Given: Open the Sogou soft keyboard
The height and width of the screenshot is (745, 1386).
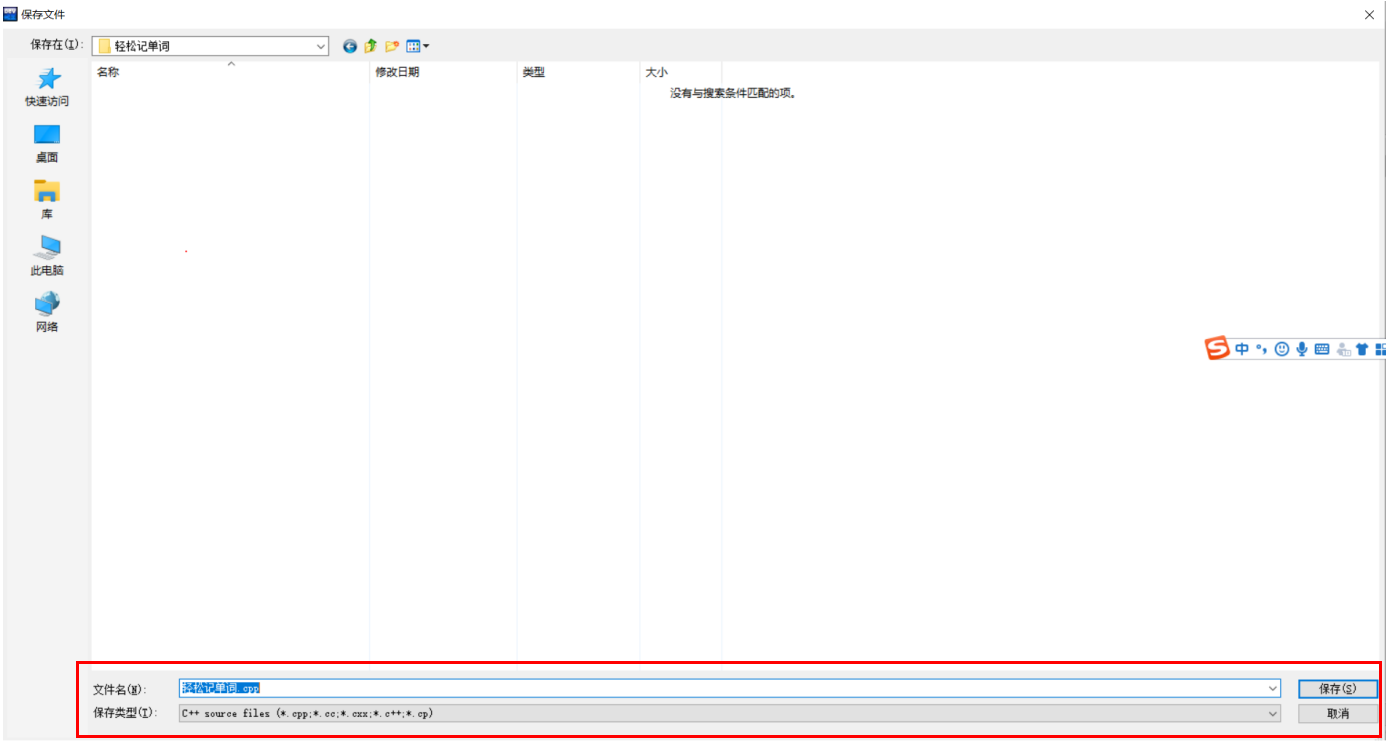Looking at the screenshot, I should [1322, 349].
